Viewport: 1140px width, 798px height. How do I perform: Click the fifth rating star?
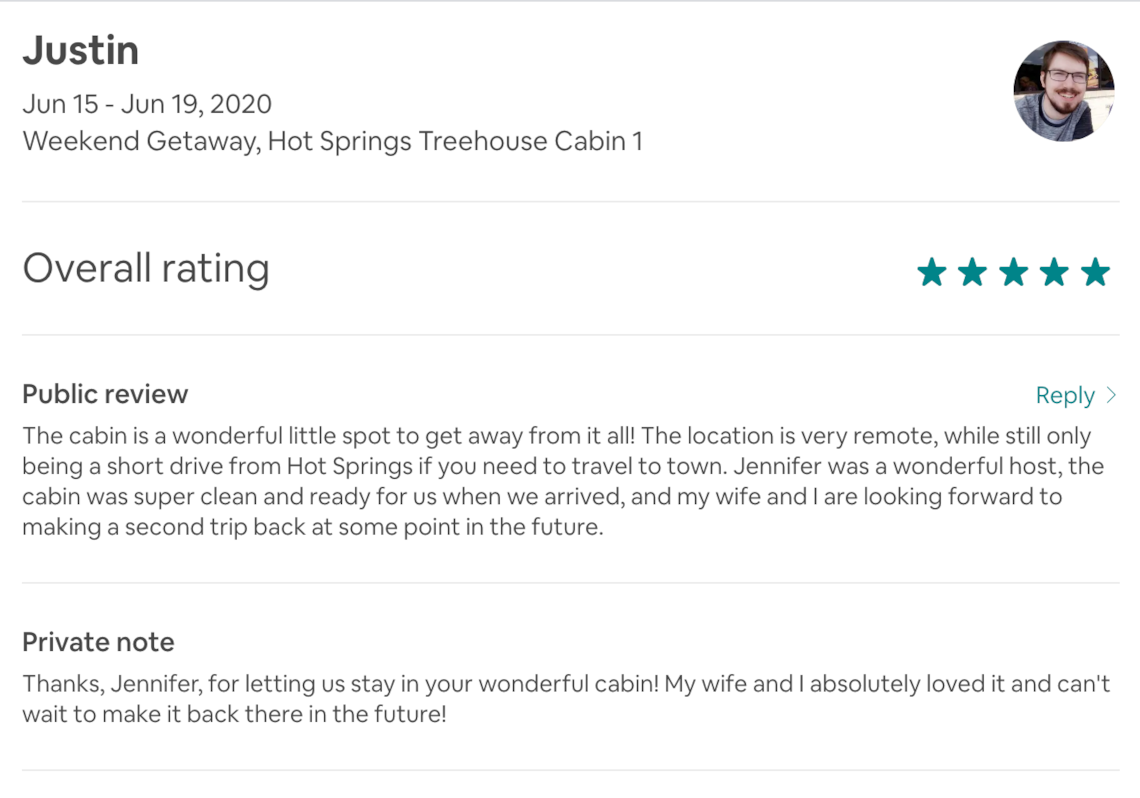click(x=1095, y=273)
